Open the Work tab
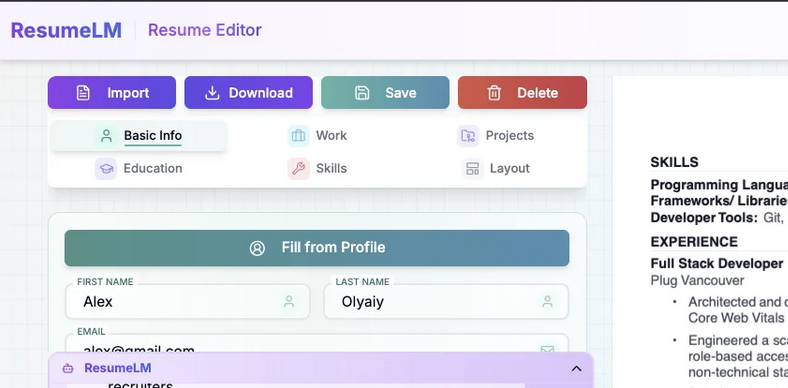 coord(317,136)
